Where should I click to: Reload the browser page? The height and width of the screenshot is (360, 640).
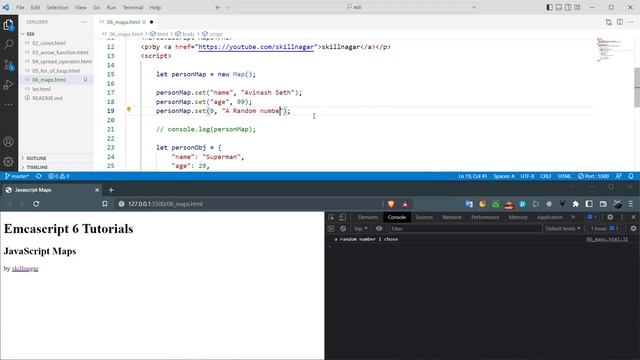pos(36,204)
